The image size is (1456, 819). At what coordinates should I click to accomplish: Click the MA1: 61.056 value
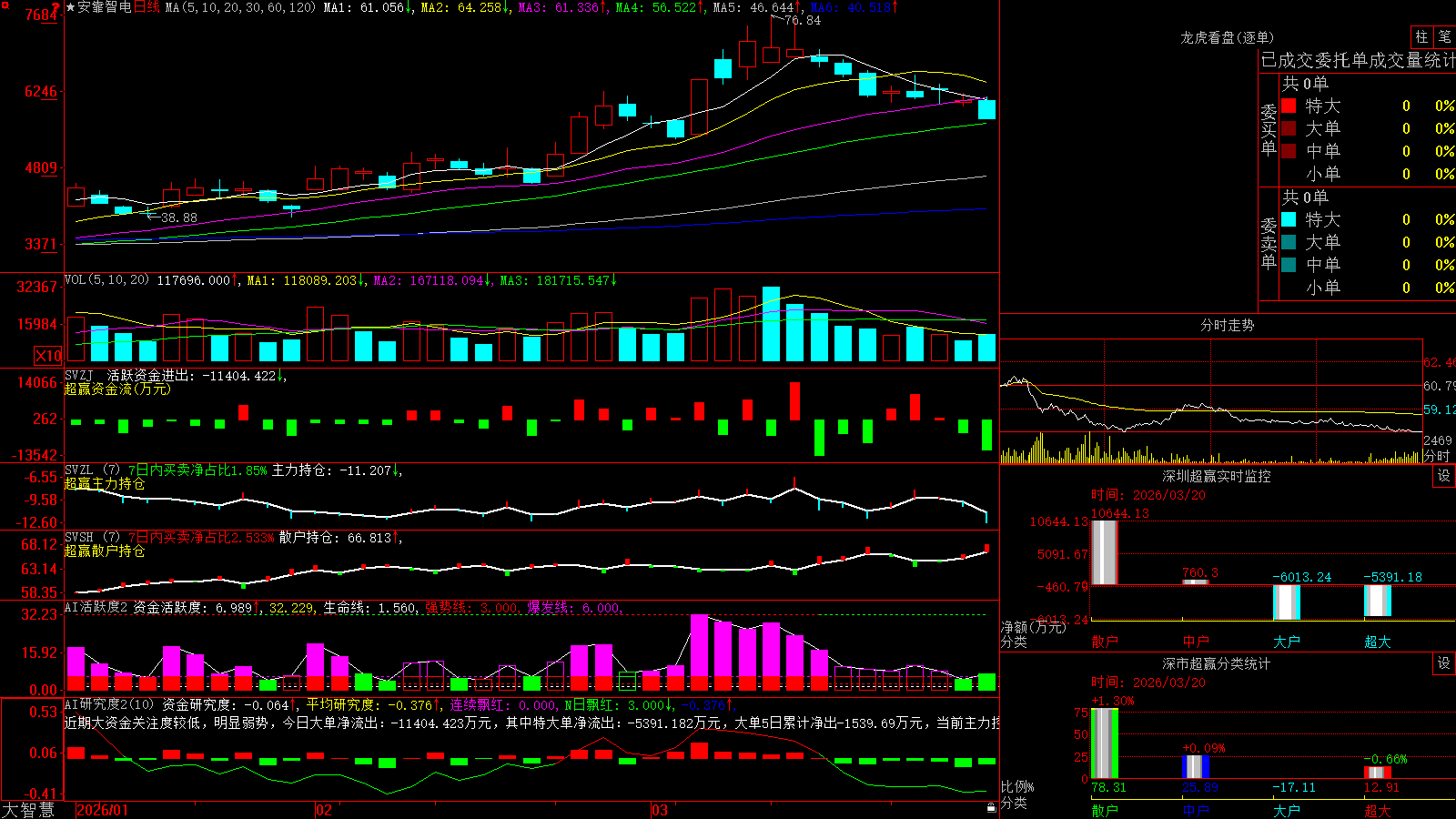coord(368,7)
